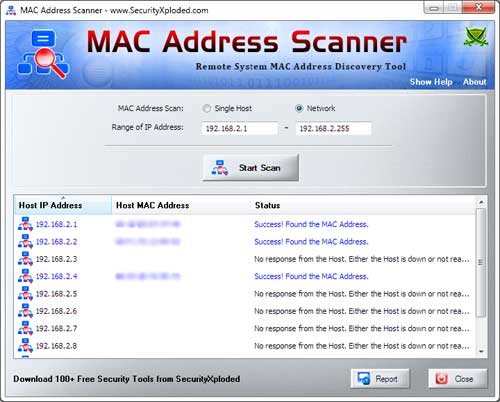Select the 192.168.2.1 row text
Screen dimensions: 500x402
point(56,224)
